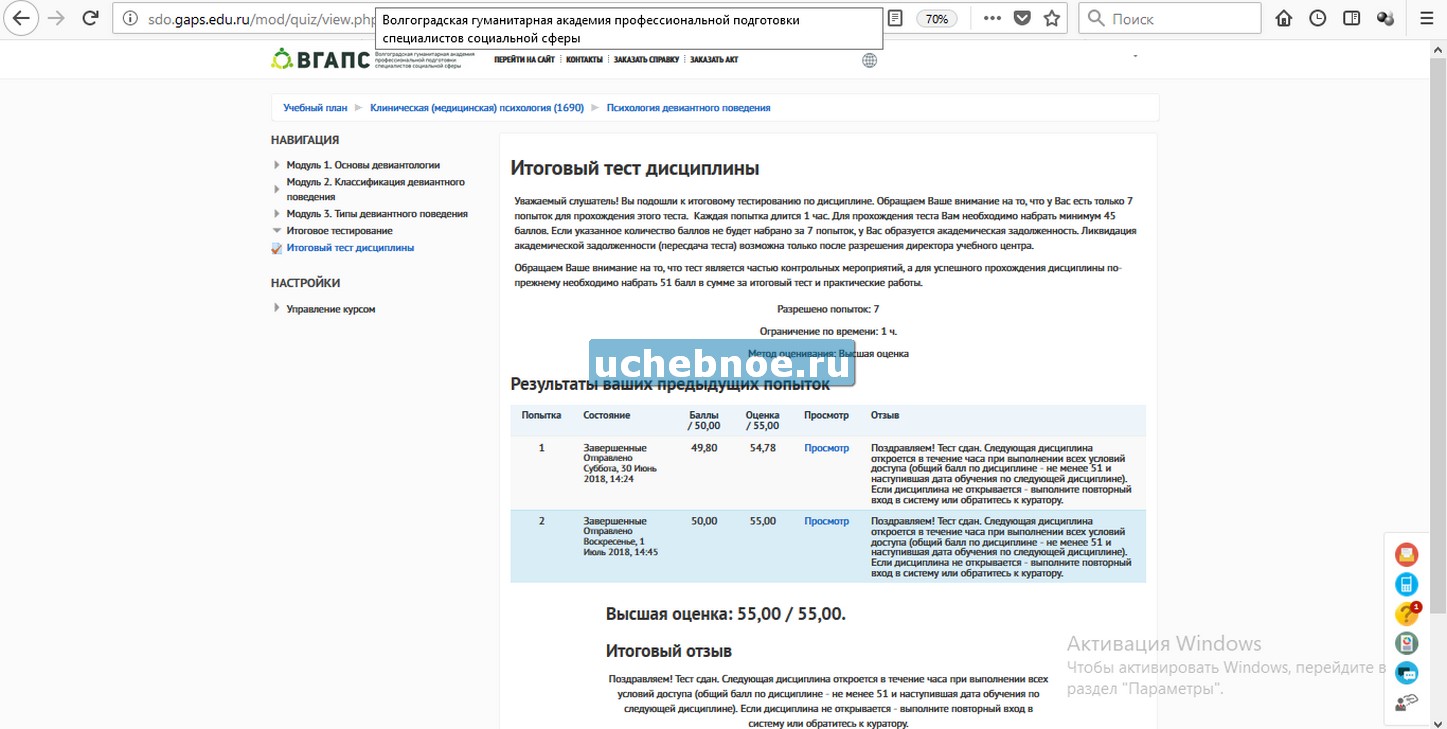
Task: Click the browser forward arrow
Action: pyautogui.click(x=56, y=18)
